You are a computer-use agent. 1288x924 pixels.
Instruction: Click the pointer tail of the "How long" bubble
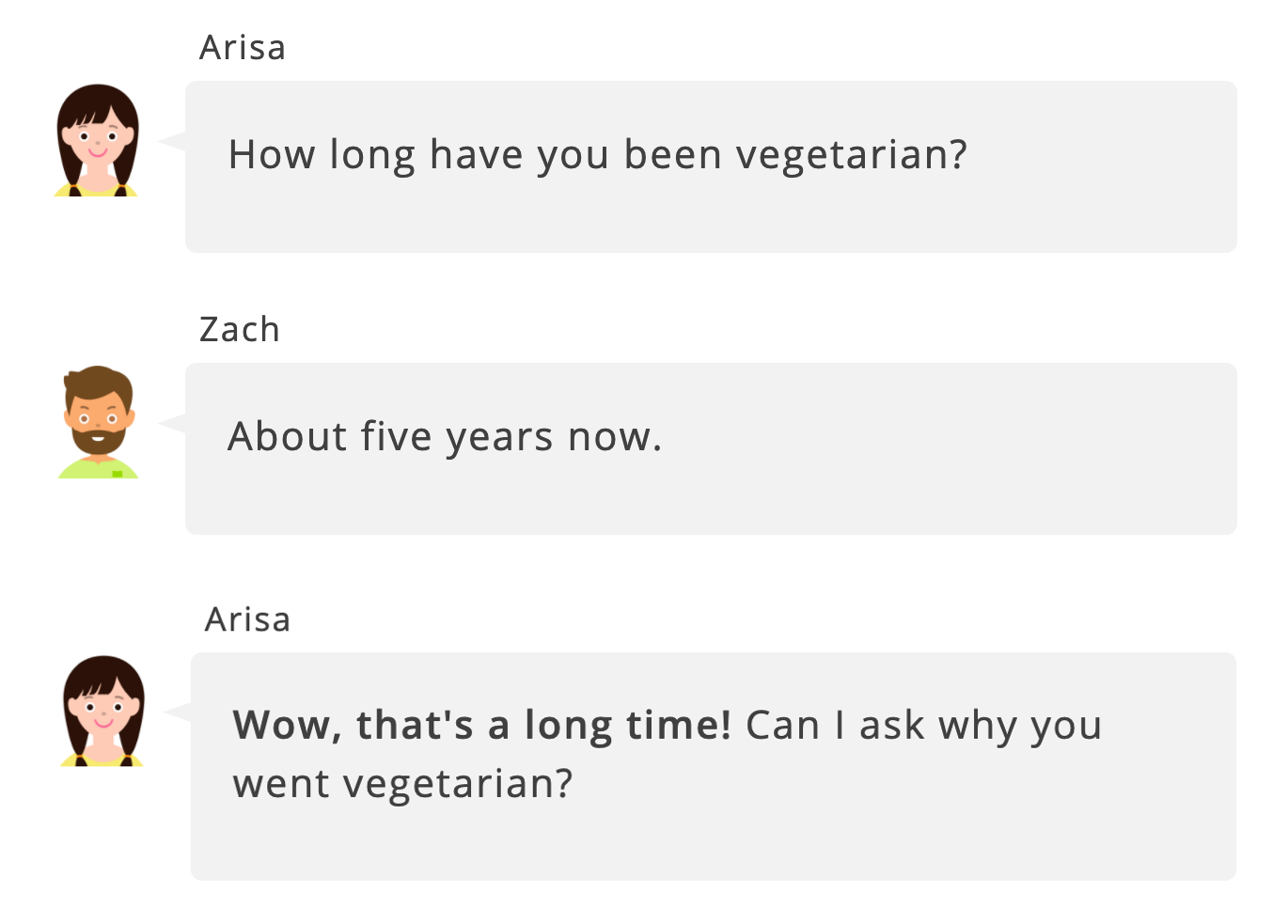coord(173,142)
